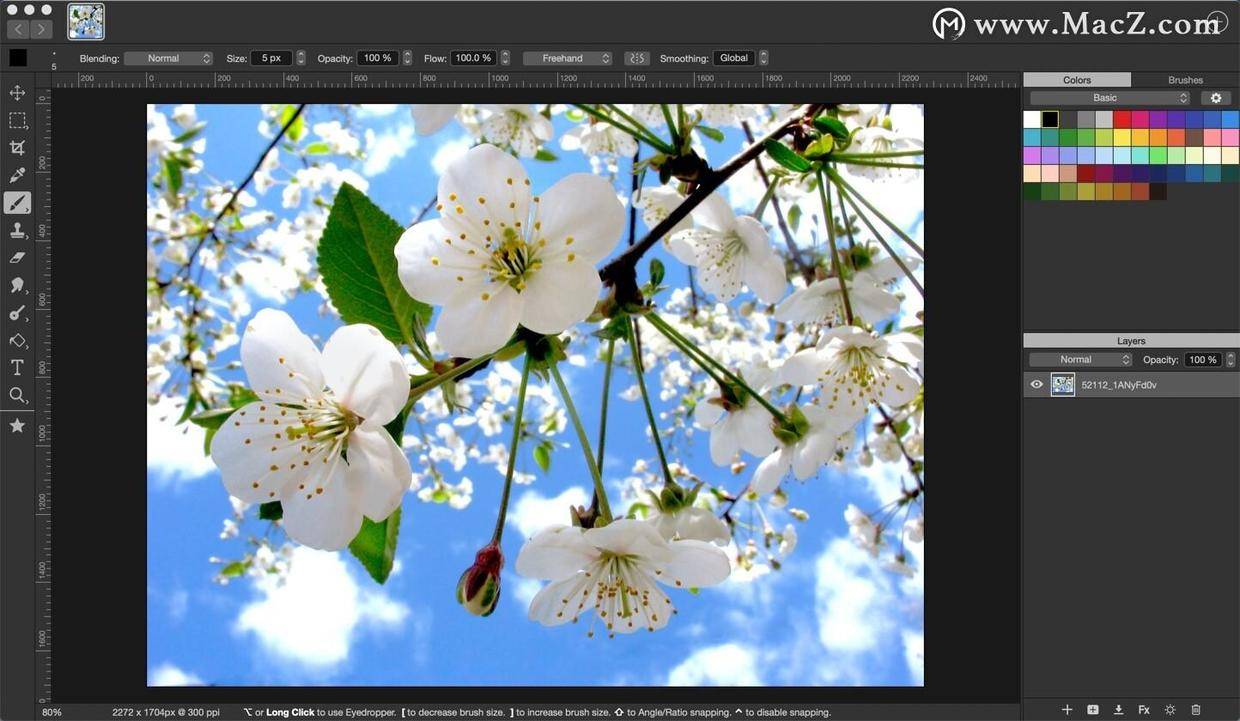Select the Eraser tool
Viewport: 1240px width, 721px height.
(x=17, y=257)
